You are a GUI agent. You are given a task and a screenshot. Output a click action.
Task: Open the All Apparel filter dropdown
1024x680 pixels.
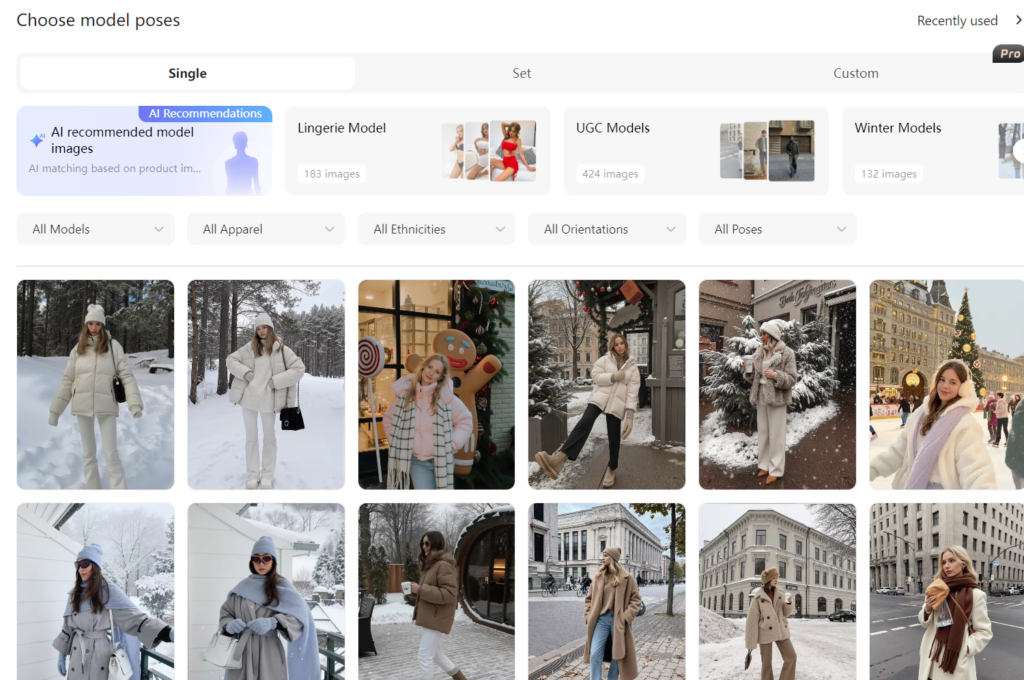266,229
